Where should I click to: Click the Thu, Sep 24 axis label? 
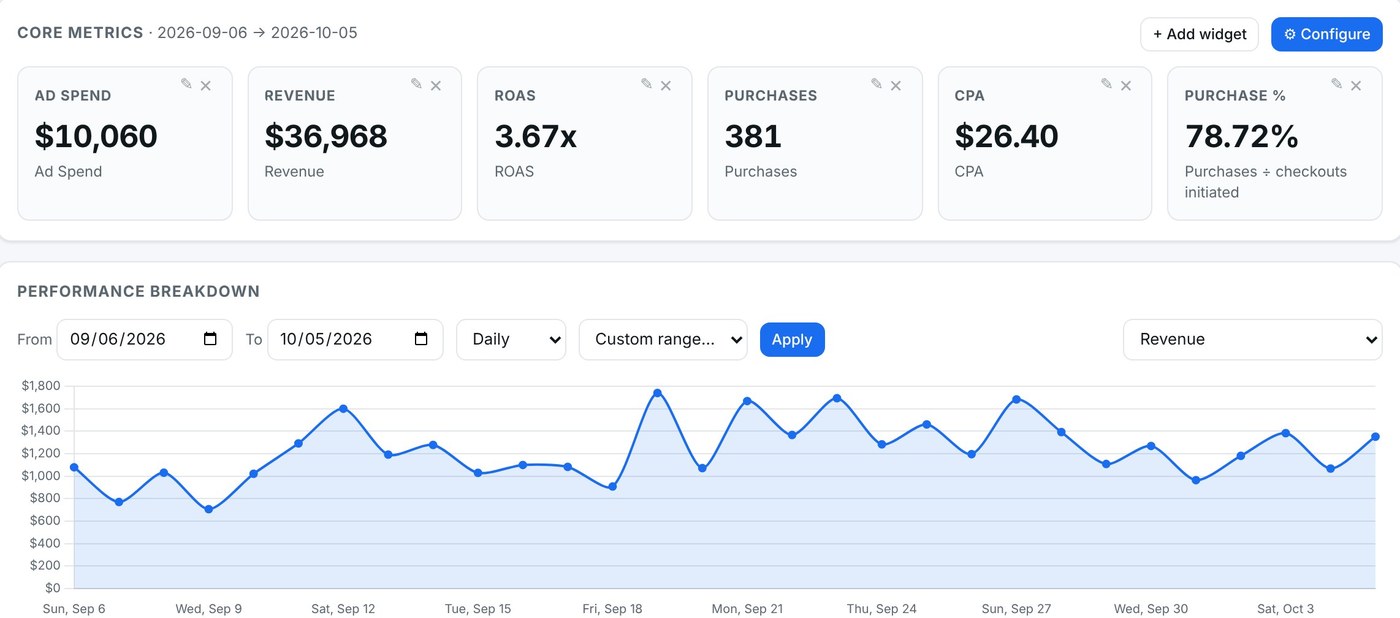click(881, 608)
